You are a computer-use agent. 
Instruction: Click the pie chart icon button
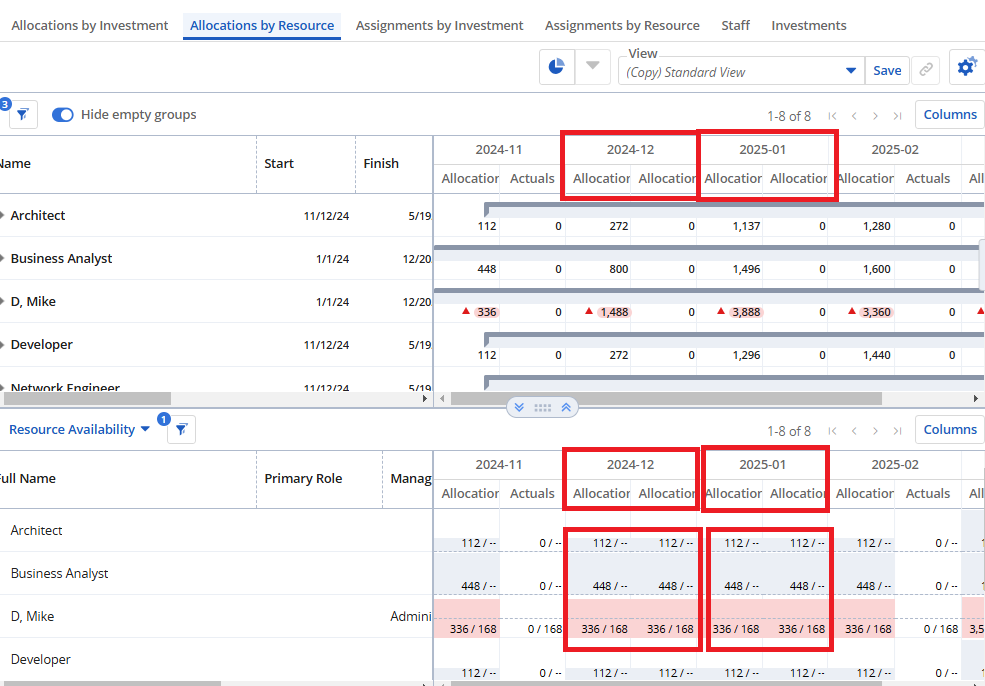point(557,67)
